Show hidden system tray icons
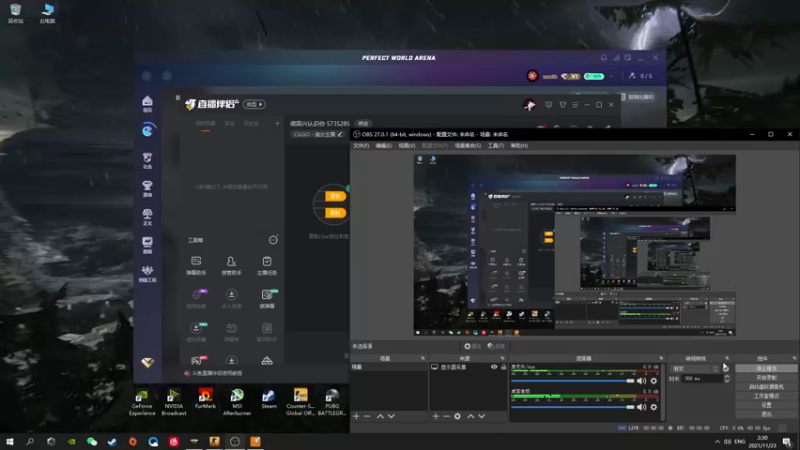 click(x=717, y=441)
